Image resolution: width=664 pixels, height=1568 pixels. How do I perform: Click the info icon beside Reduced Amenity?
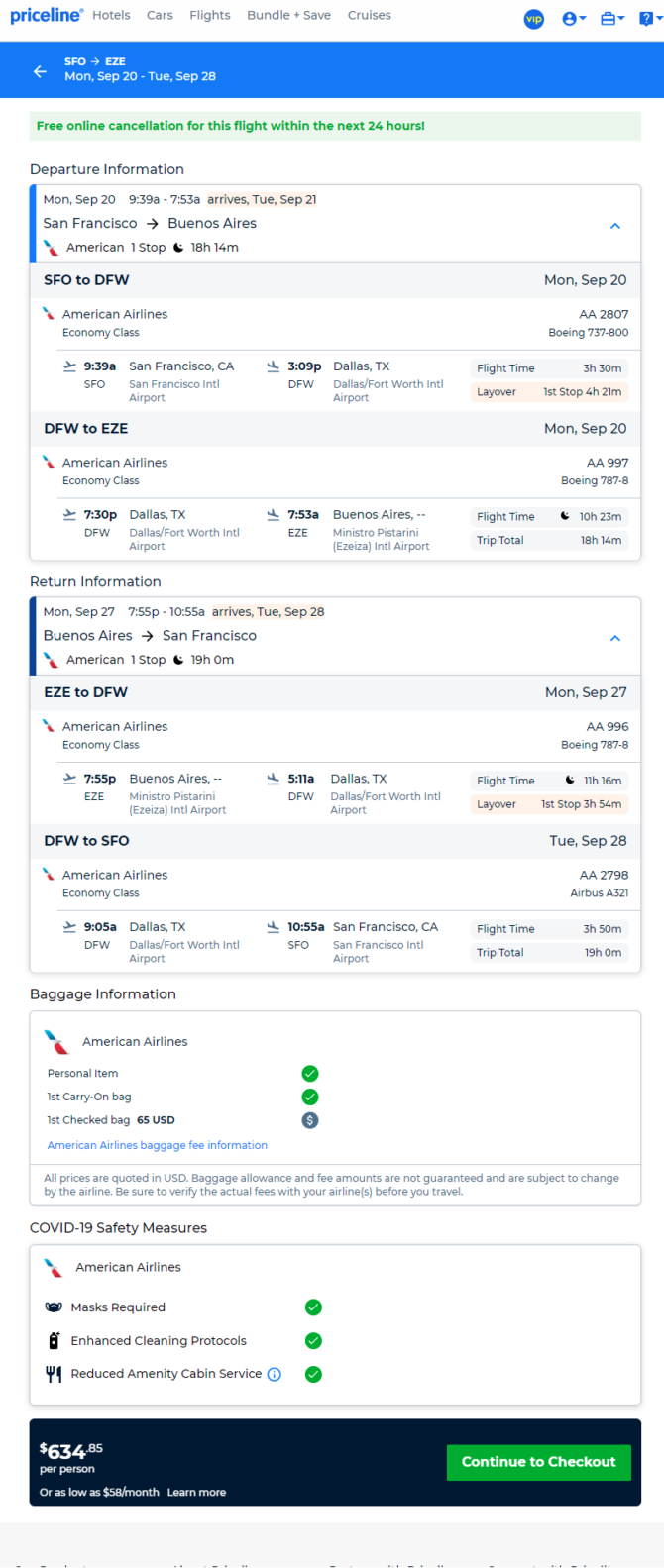point(275,1374)
